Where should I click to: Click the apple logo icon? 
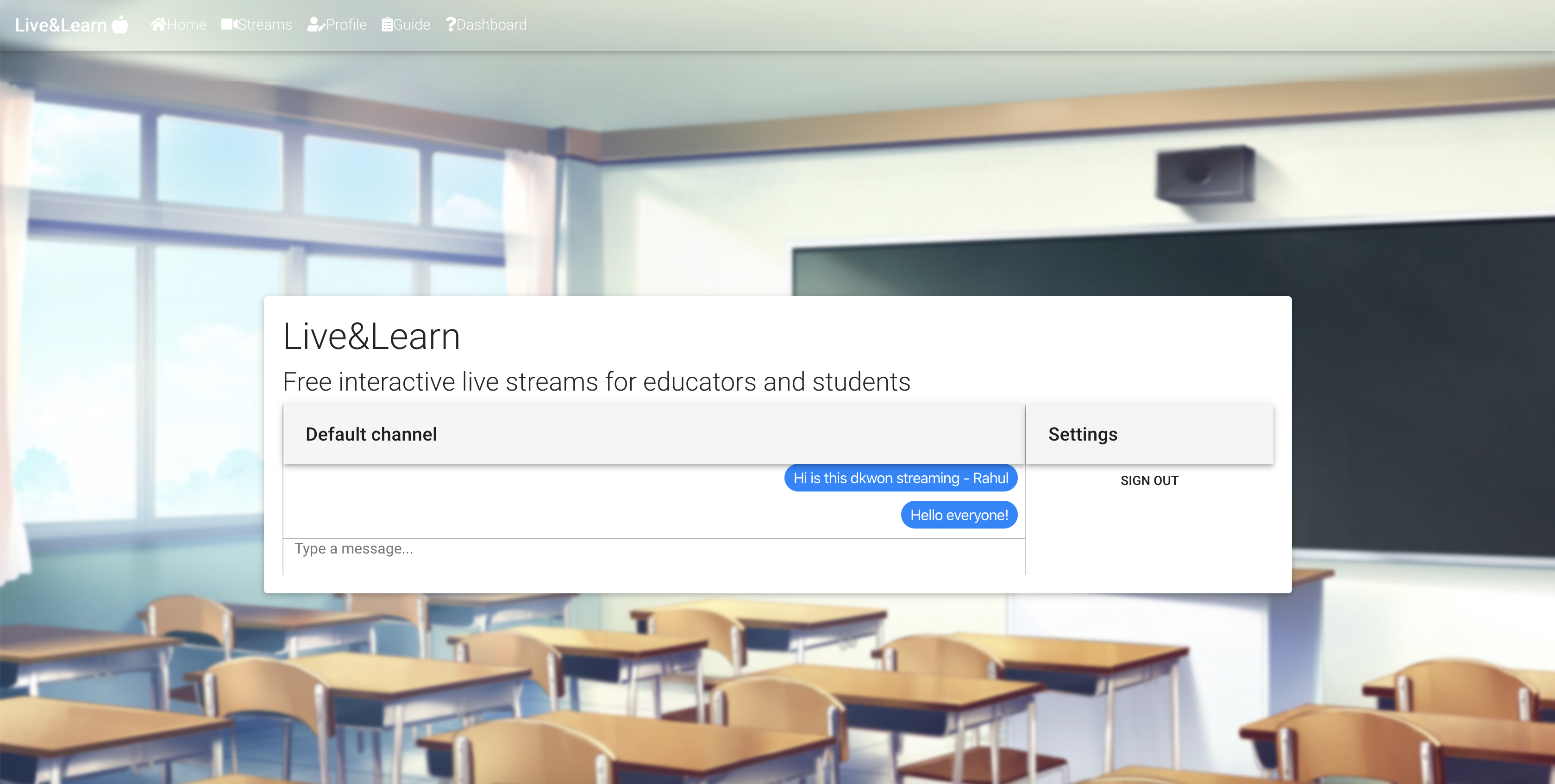click(120, 25)
